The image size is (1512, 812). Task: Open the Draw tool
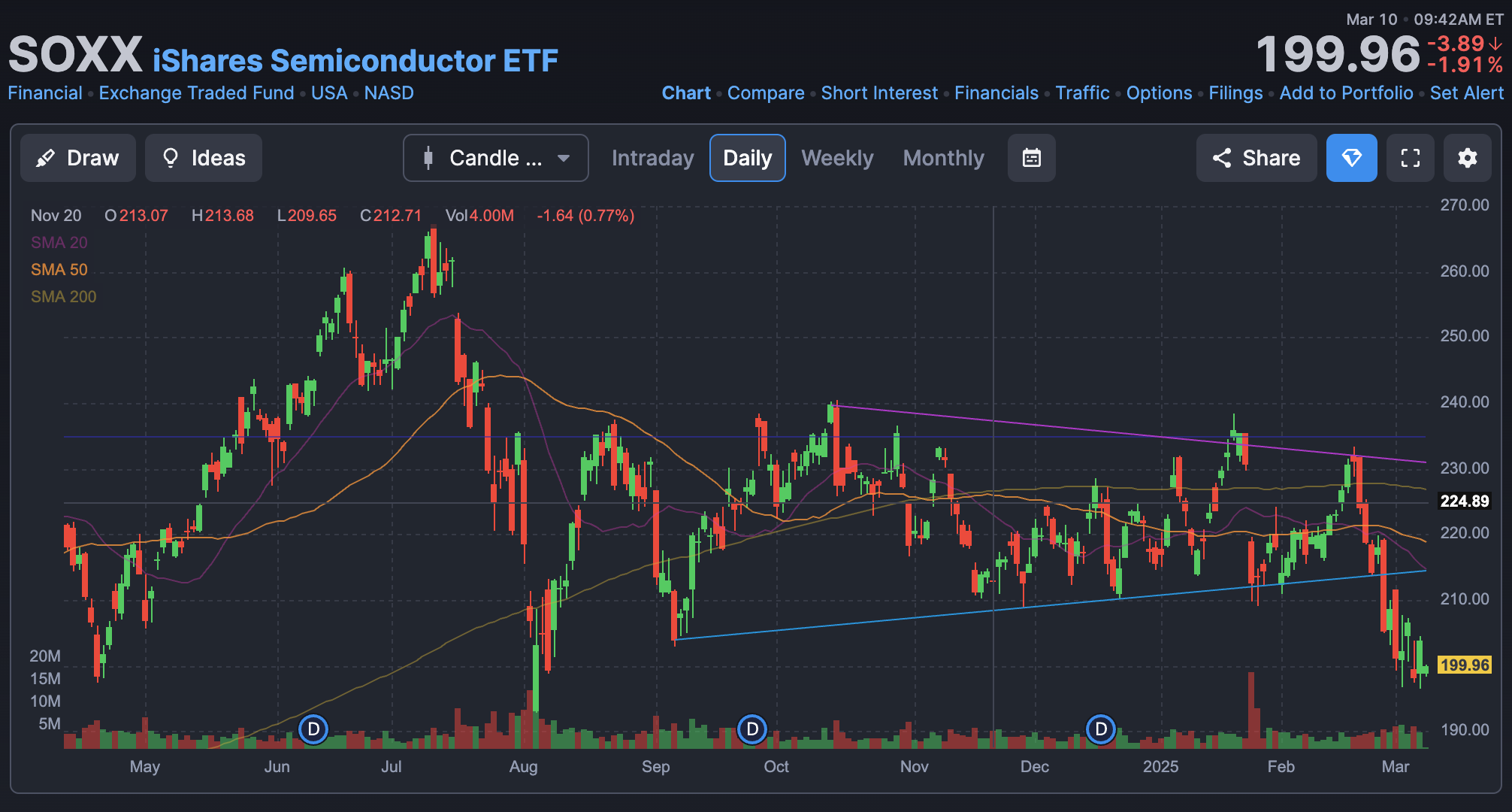click(78, 158)
